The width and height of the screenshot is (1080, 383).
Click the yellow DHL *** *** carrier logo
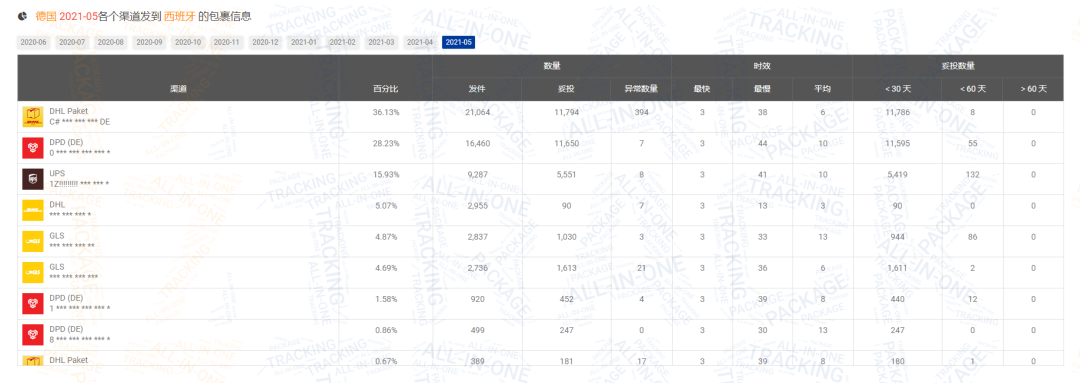[x=33, y=210]
